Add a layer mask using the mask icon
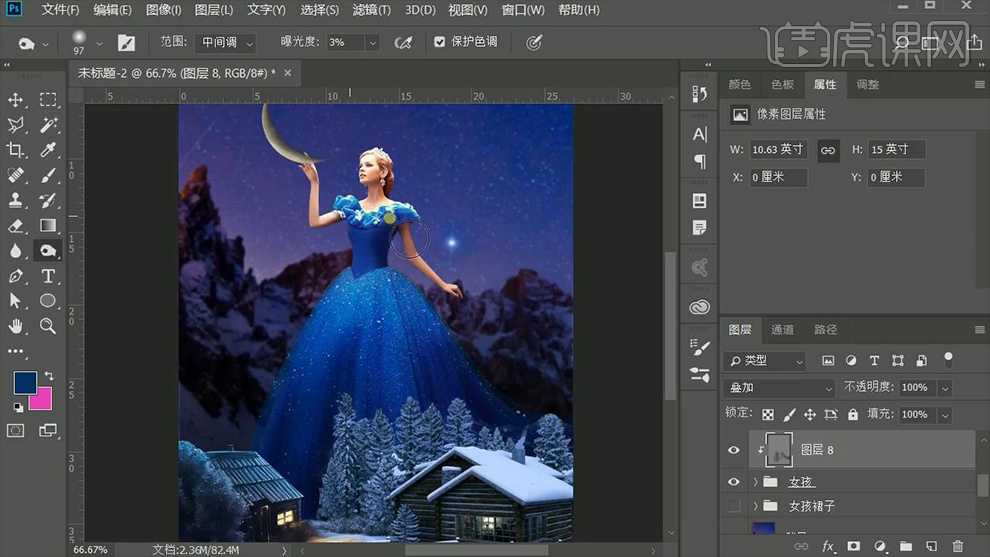This screenshot has width=990, height=557. 853,546
